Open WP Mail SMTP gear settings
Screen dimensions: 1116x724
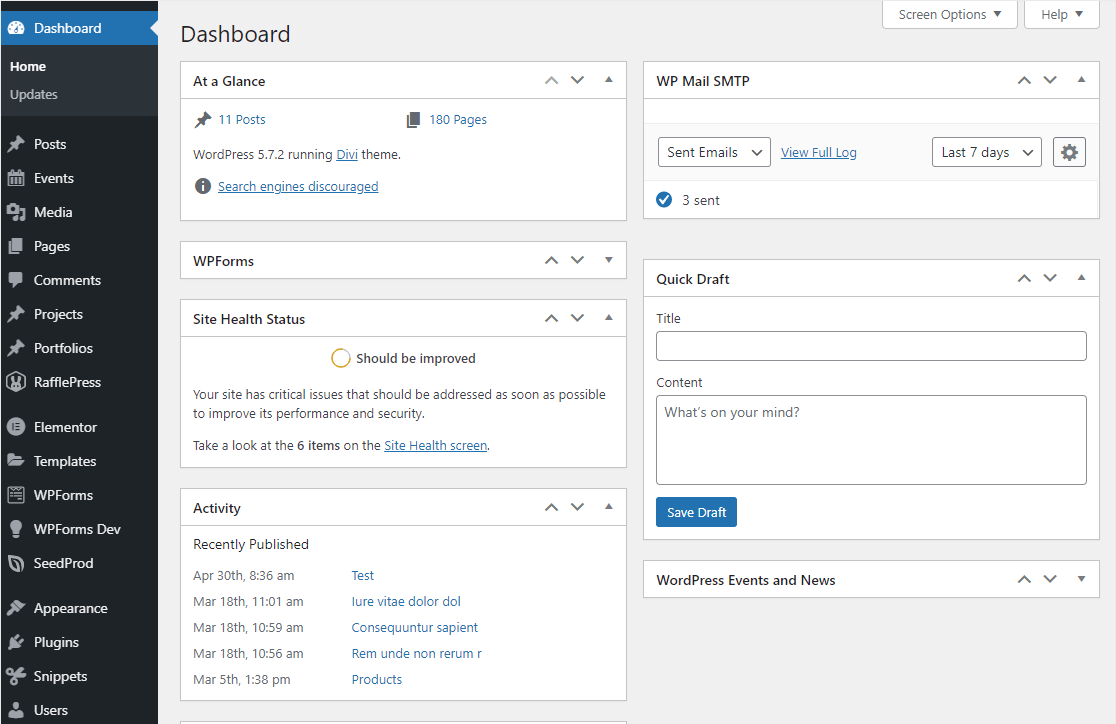[x=1069, y=152]
